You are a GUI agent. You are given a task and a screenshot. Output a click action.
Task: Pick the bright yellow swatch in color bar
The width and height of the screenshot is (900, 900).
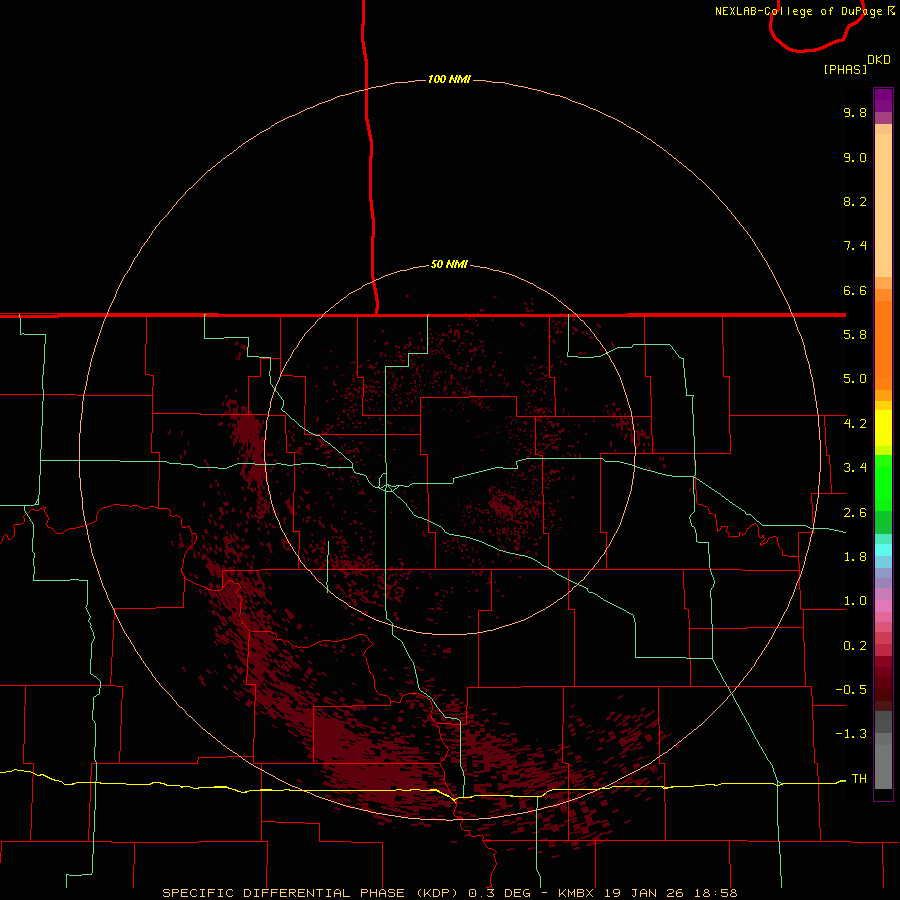point(883,428)
